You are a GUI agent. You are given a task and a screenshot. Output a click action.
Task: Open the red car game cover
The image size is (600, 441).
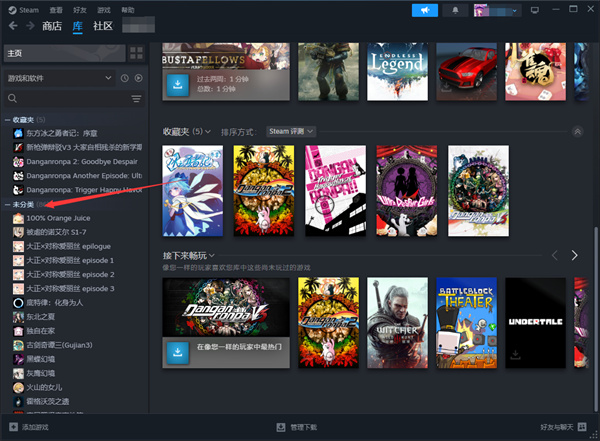[x=466, y=72]
